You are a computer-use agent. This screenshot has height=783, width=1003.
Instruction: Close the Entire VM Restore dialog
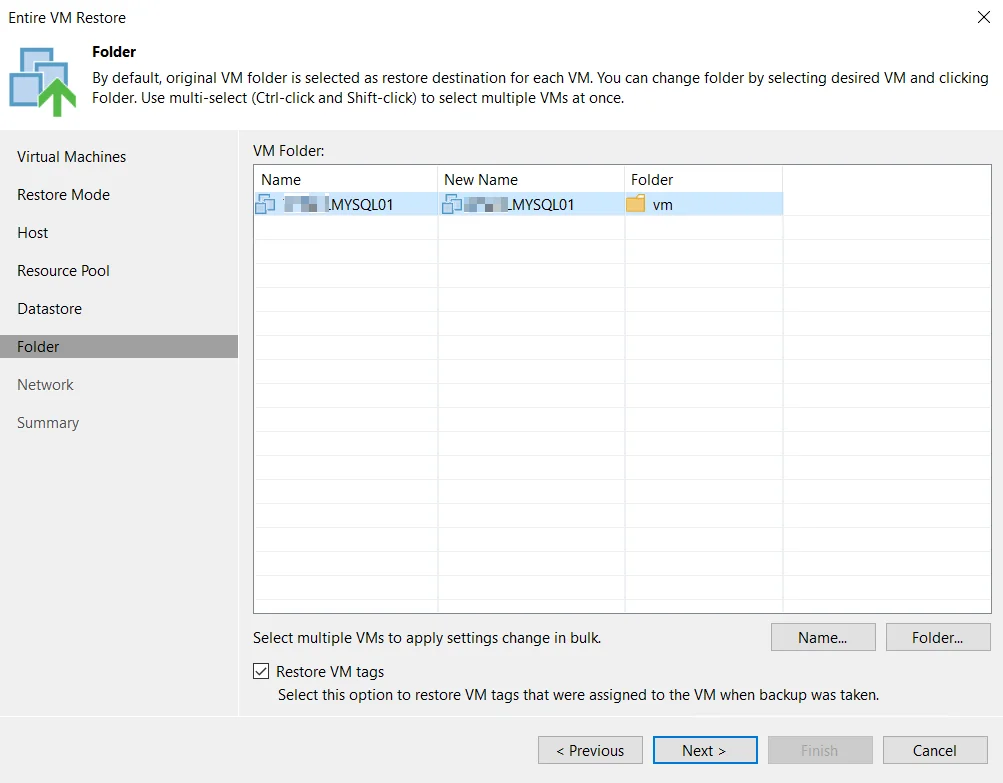[984, 17]
